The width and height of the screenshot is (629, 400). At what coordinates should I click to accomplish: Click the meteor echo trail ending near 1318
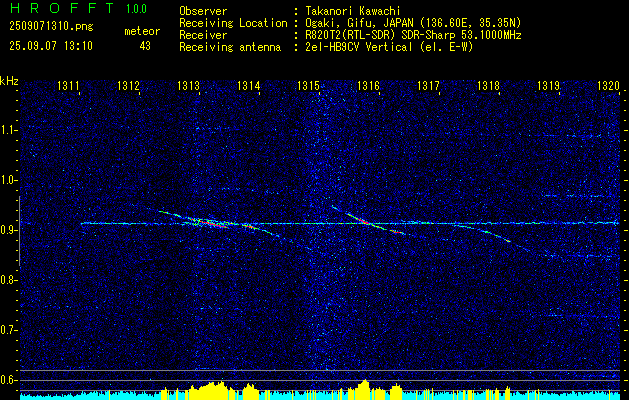click(x=483, y=232)
